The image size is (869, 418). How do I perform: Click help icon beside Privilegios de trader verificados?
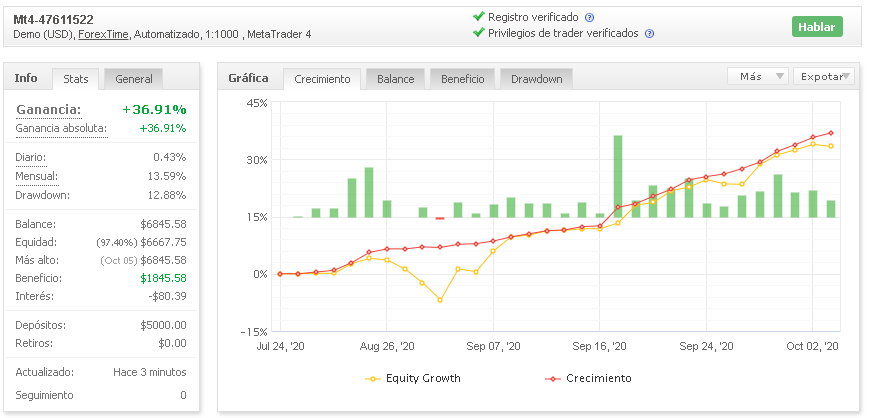pos(649,34)
